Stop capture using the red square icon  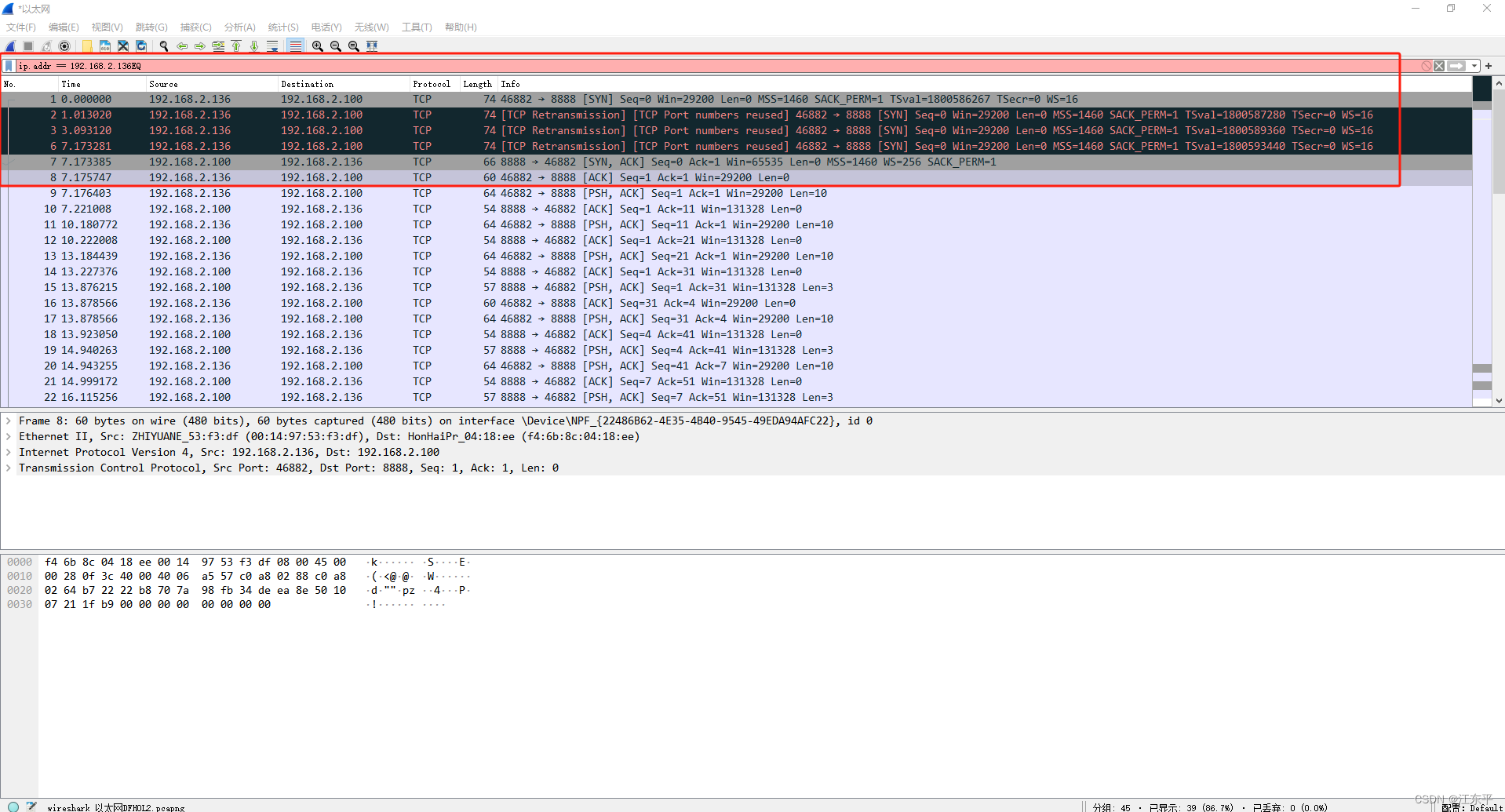pos(27,46)
